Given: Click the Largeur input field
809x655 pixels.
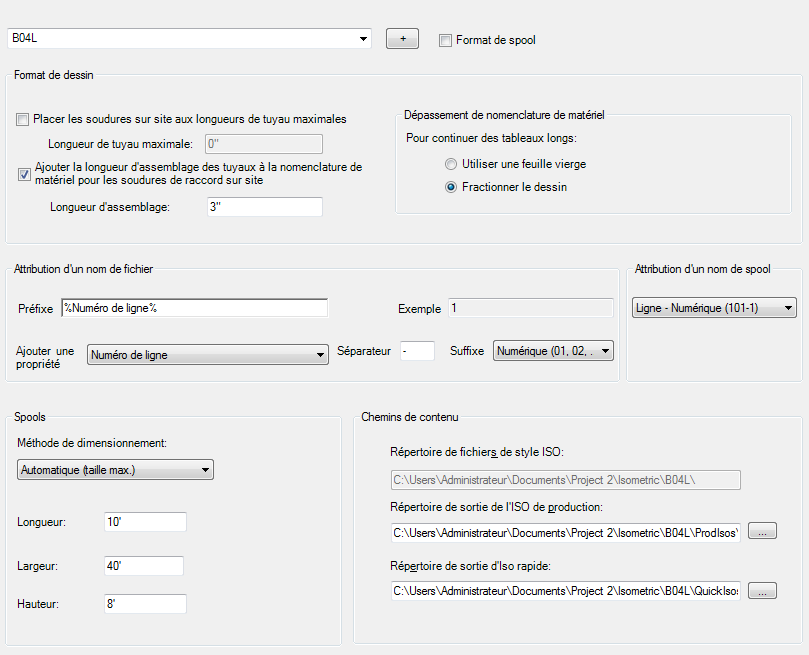Looking at the screenshot, I should click(x=143, y=566).
